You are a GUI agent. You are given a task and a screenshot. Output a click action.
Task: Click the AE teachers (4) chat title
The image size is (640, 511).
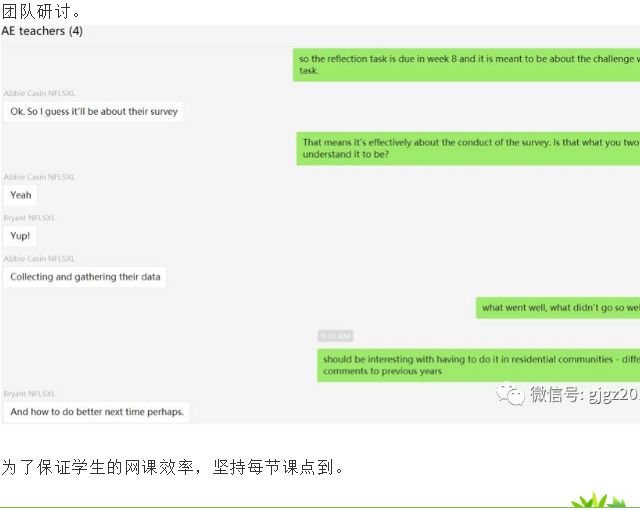pyautogui.click(x=42, y=31)
